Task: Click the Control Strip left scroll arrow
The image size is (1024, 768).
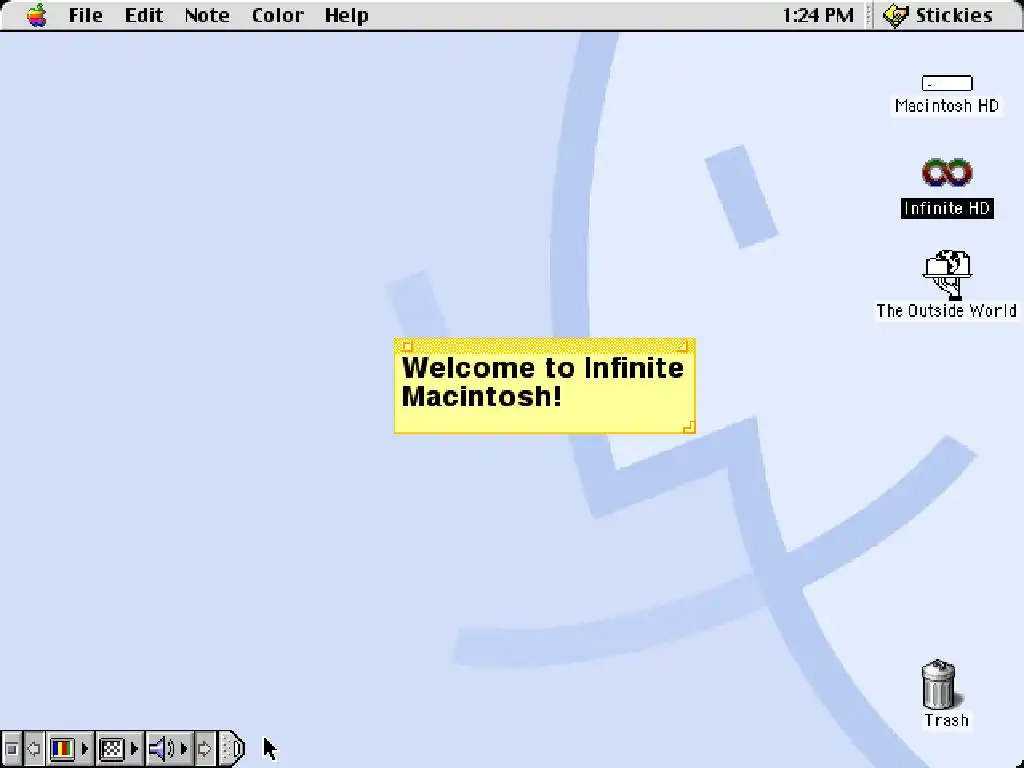Action: 34,748
